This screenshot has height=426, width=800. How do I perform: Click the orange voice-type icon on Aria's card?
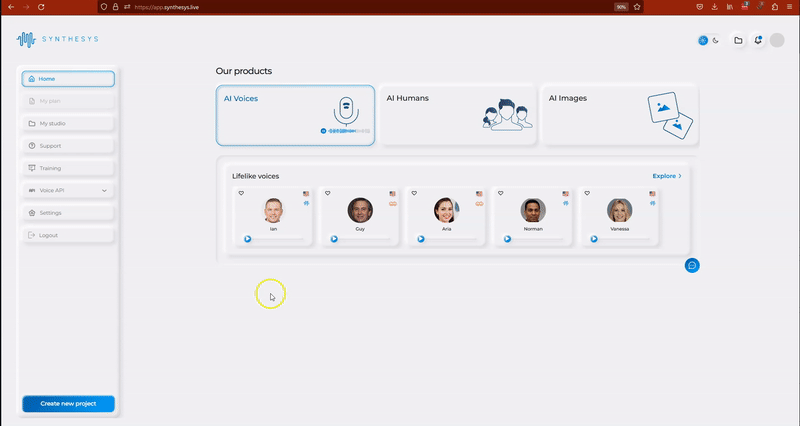click(479, 204)
